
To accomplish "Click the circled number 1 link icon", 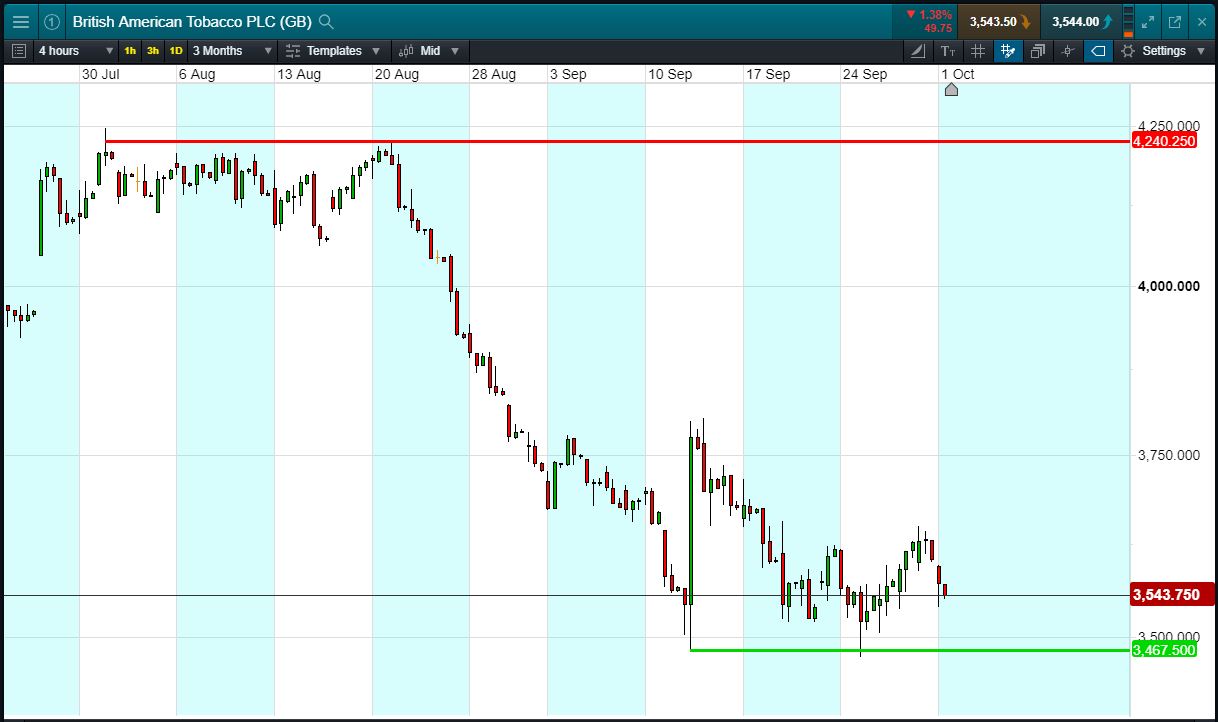I will 52,21.
